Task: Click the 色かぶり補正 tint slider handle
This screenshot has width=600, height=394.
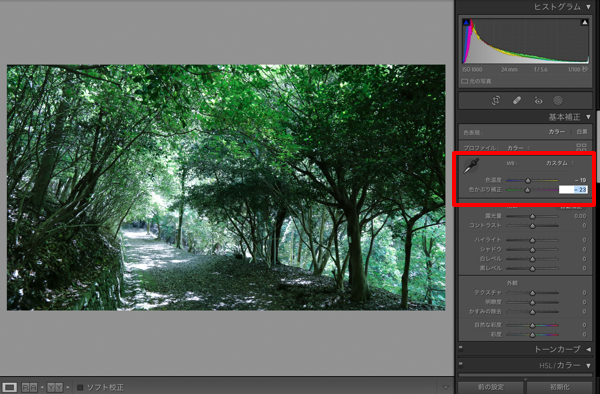Action: [527, 190]
